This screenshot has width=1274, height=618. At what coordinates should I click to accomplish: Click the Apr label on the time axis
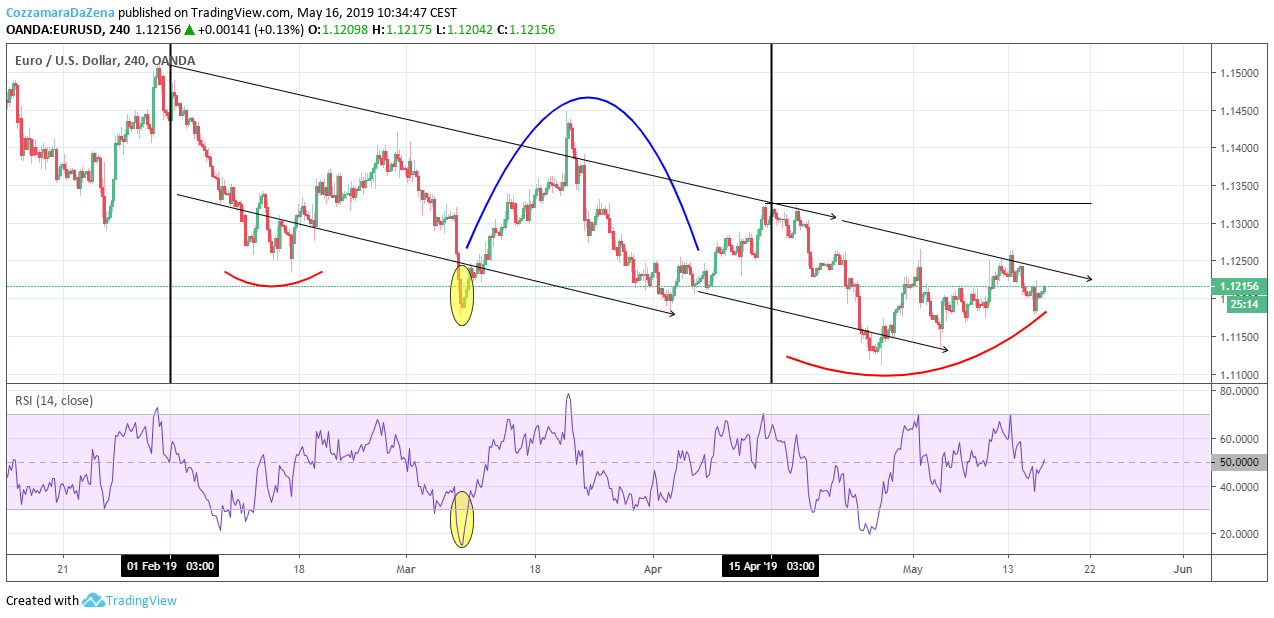coord(652,568)
